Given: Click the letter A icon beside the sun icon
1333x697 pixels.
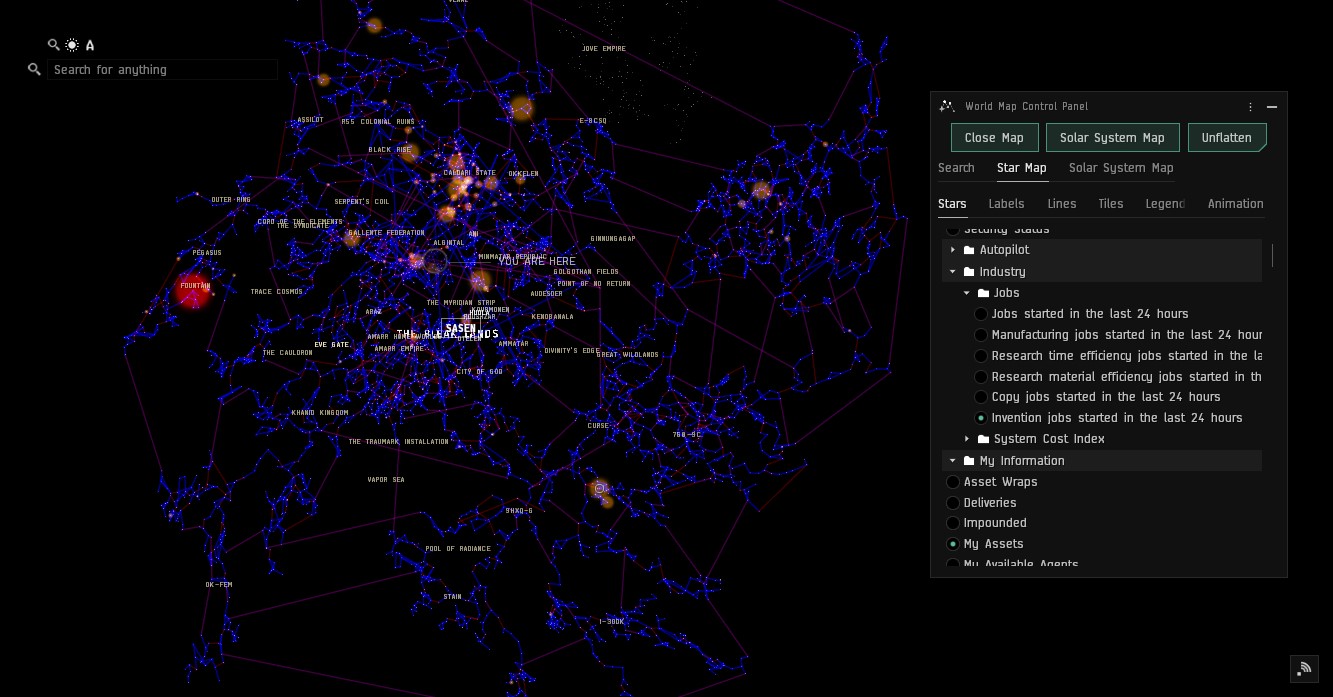Looking at the screenshot, I should tap(90, 45).
